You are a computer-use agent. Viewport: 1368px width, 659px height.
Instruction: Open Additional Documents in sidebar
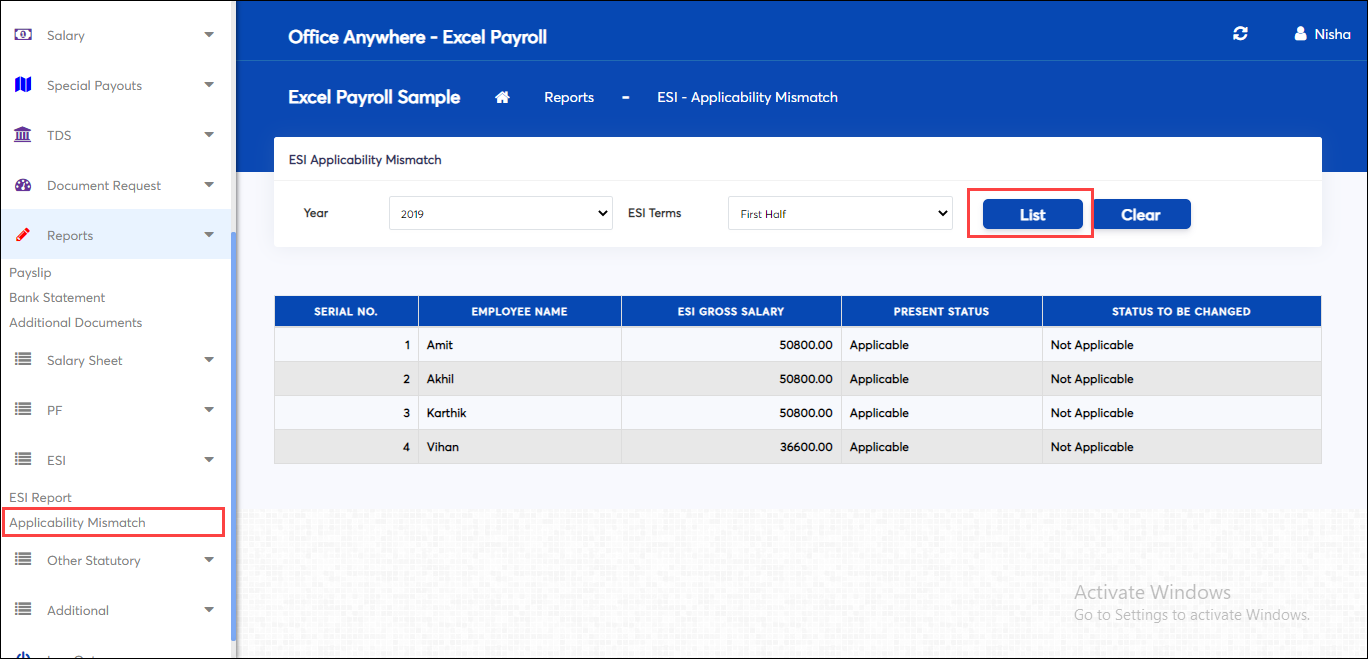(x=76, y=322)
